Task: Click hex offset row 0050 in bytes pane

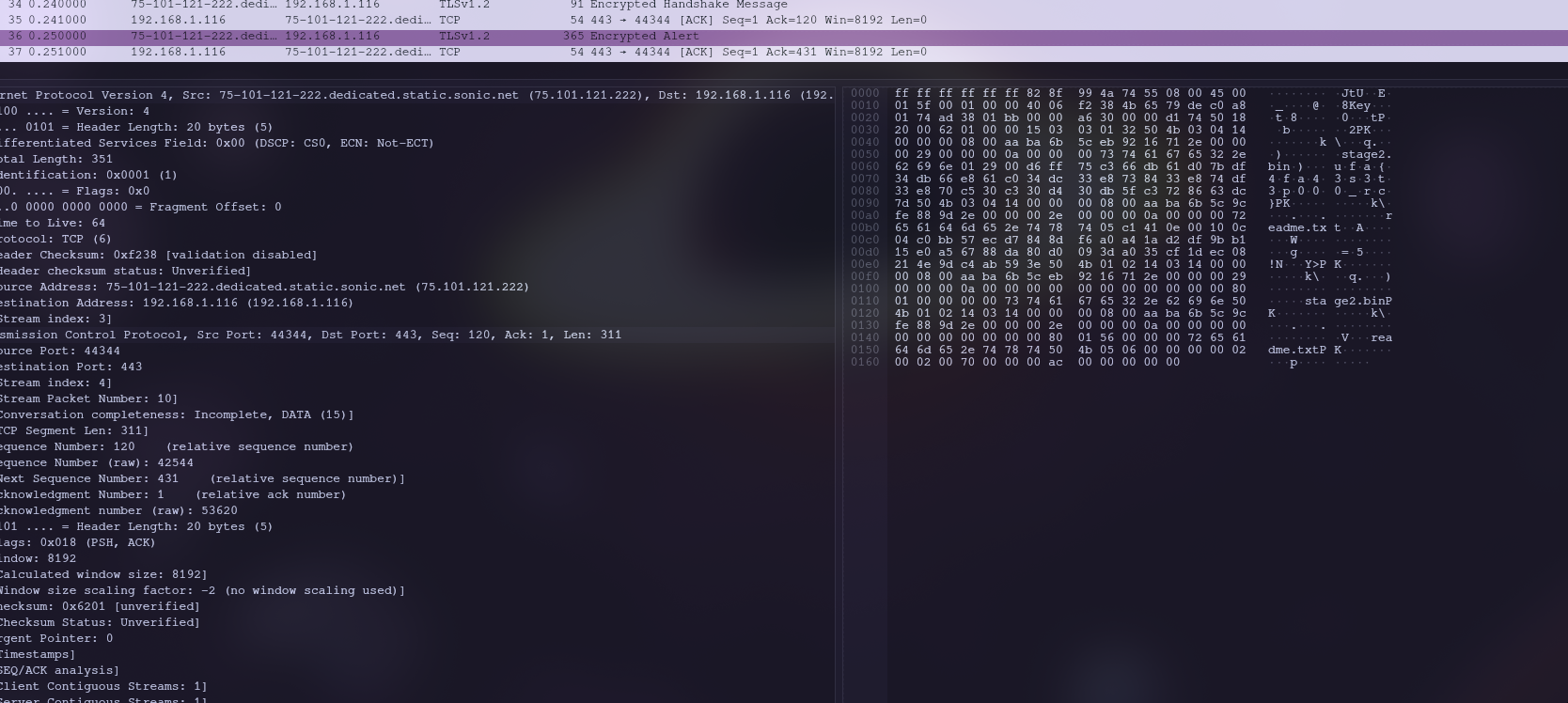Action: point(864,154)
